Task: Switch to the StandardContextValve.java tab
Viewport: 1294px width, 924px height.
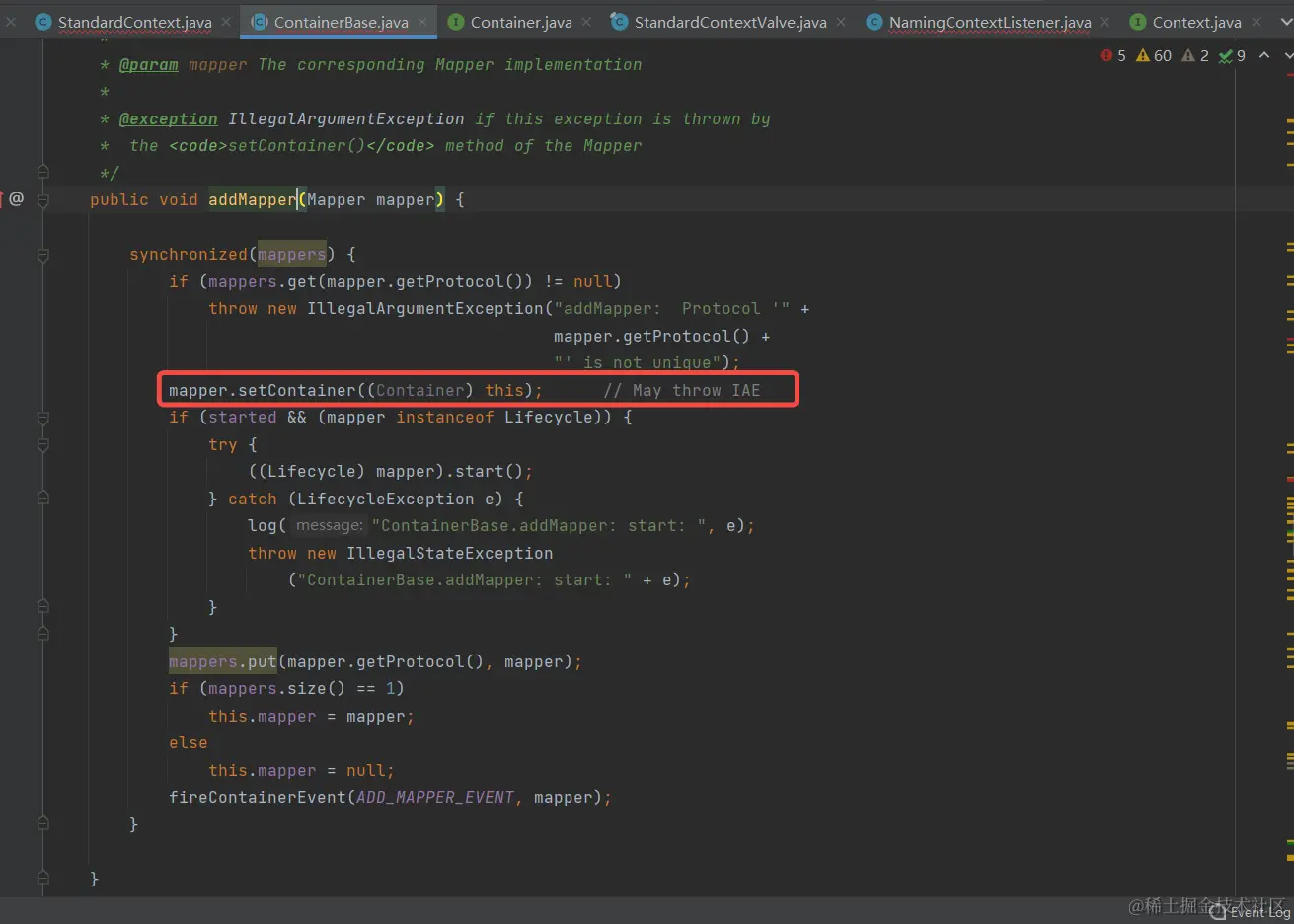Action: 730,22
